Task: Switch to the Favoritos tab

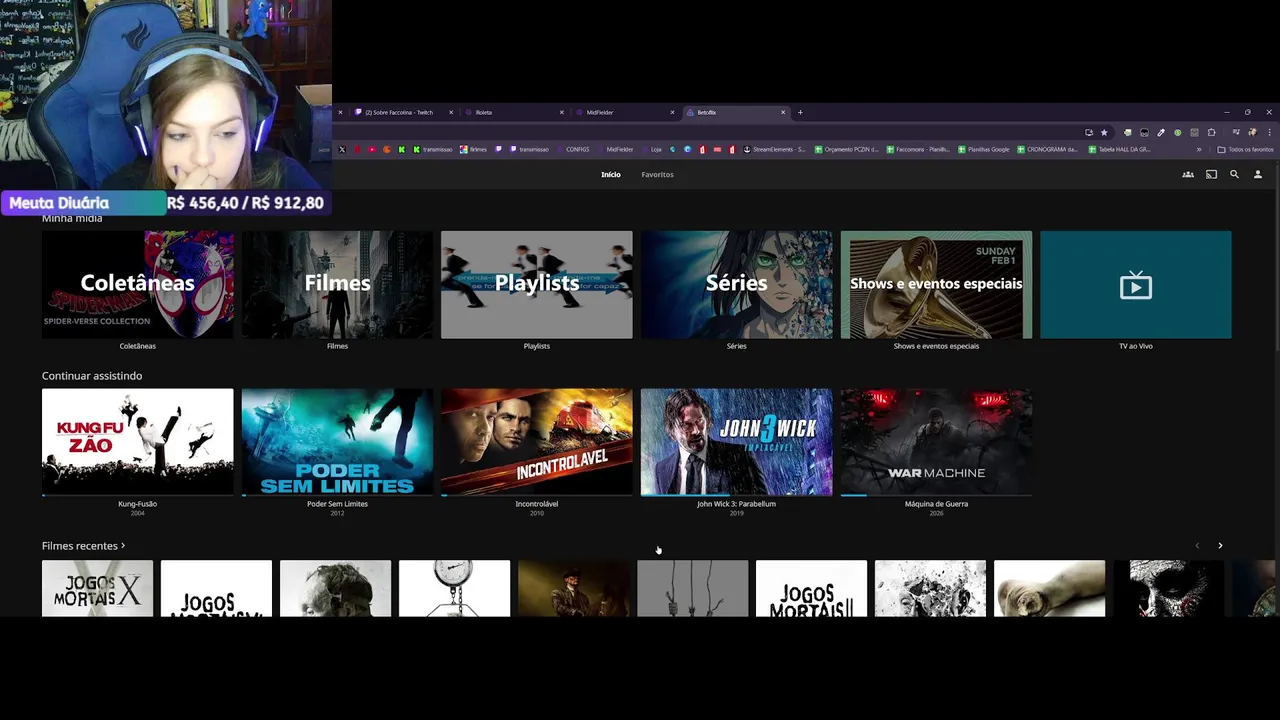Action: pos(657,174)
